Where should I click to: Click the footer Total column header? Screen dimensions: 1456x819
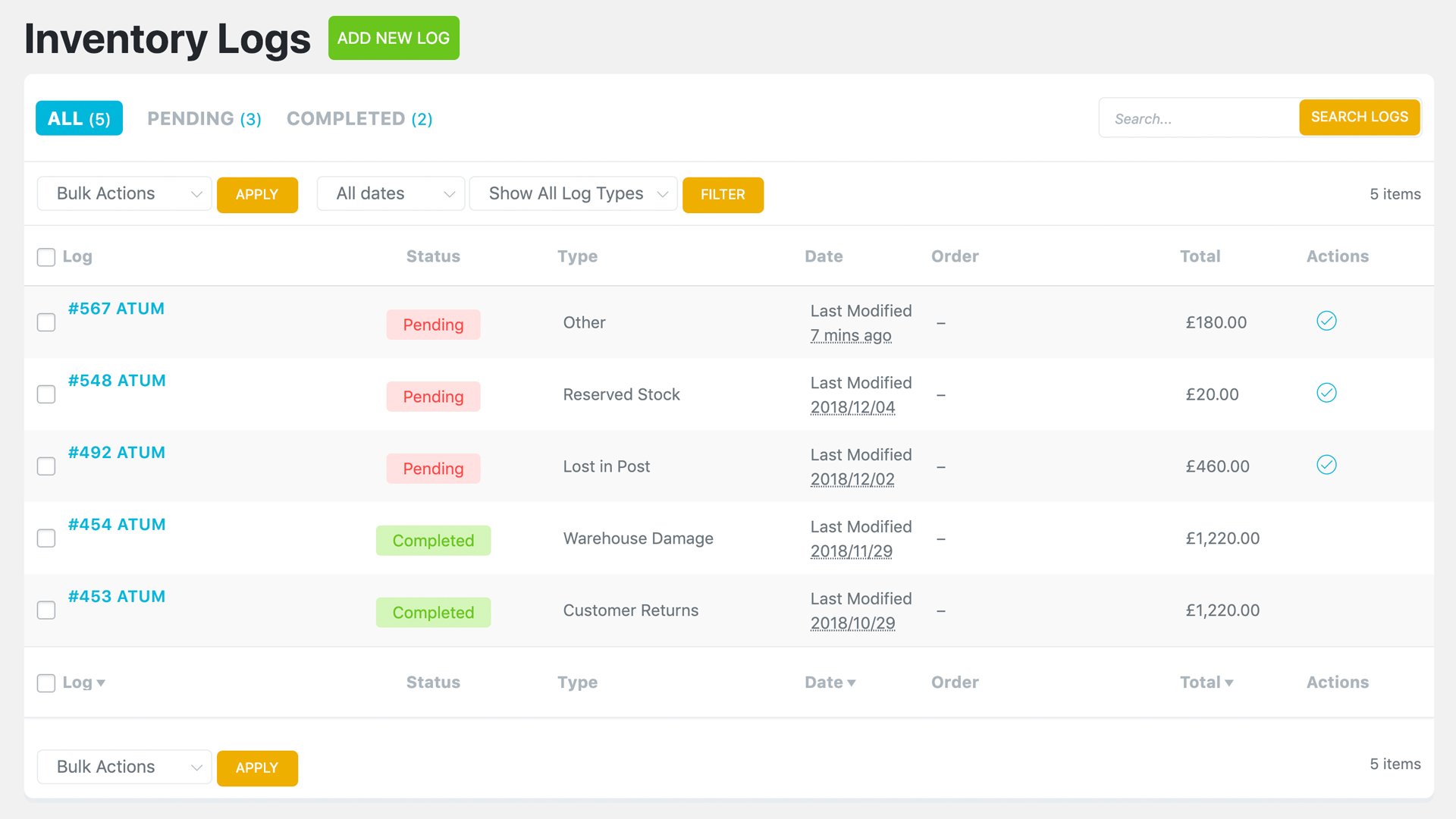click(x=1200, y=682)
